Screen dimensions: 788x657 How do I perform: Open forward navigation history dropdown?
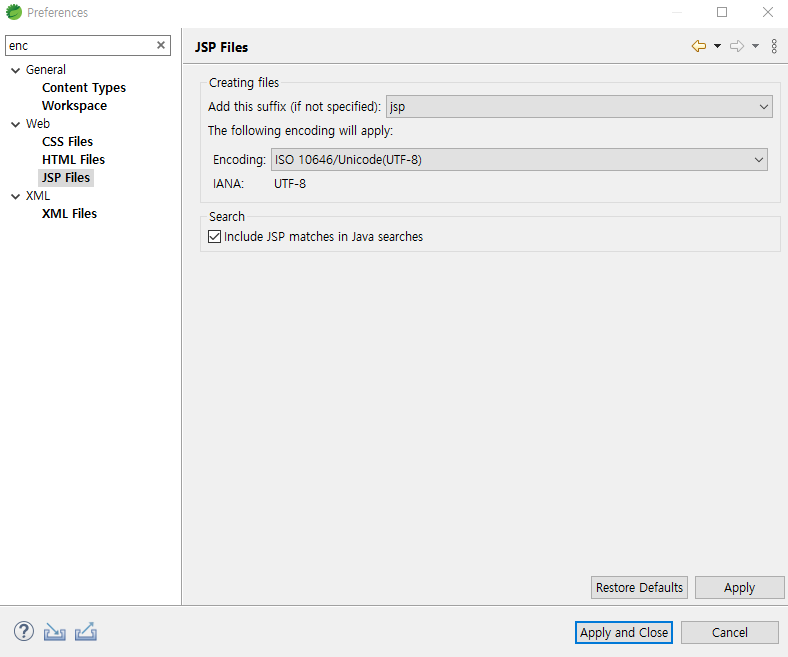click(x=755, y=46)
